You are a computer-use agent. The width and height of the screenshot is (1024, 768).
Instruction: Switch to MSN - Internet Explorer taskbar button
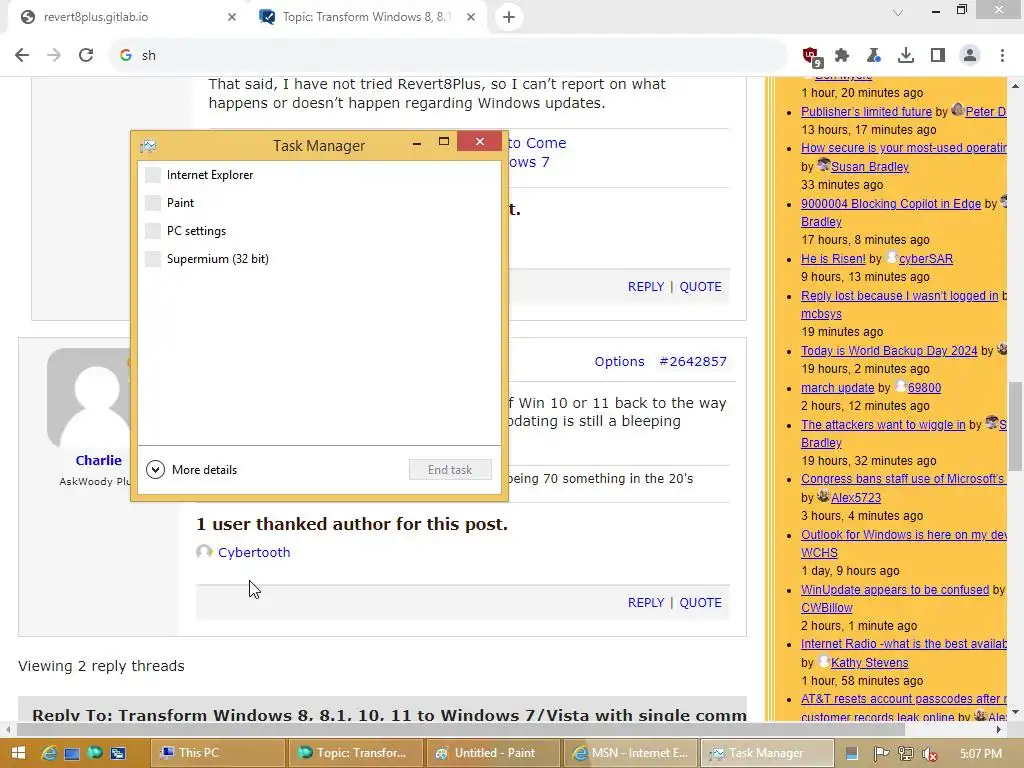[630, 753]
